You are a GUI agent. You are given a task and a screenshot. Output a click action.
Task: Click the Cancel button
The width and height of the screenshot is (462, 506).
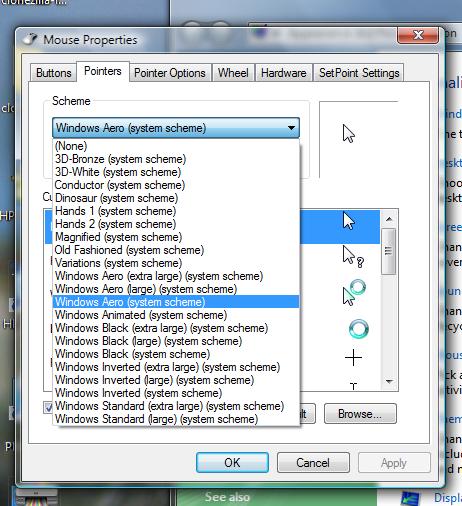[313, 463]
